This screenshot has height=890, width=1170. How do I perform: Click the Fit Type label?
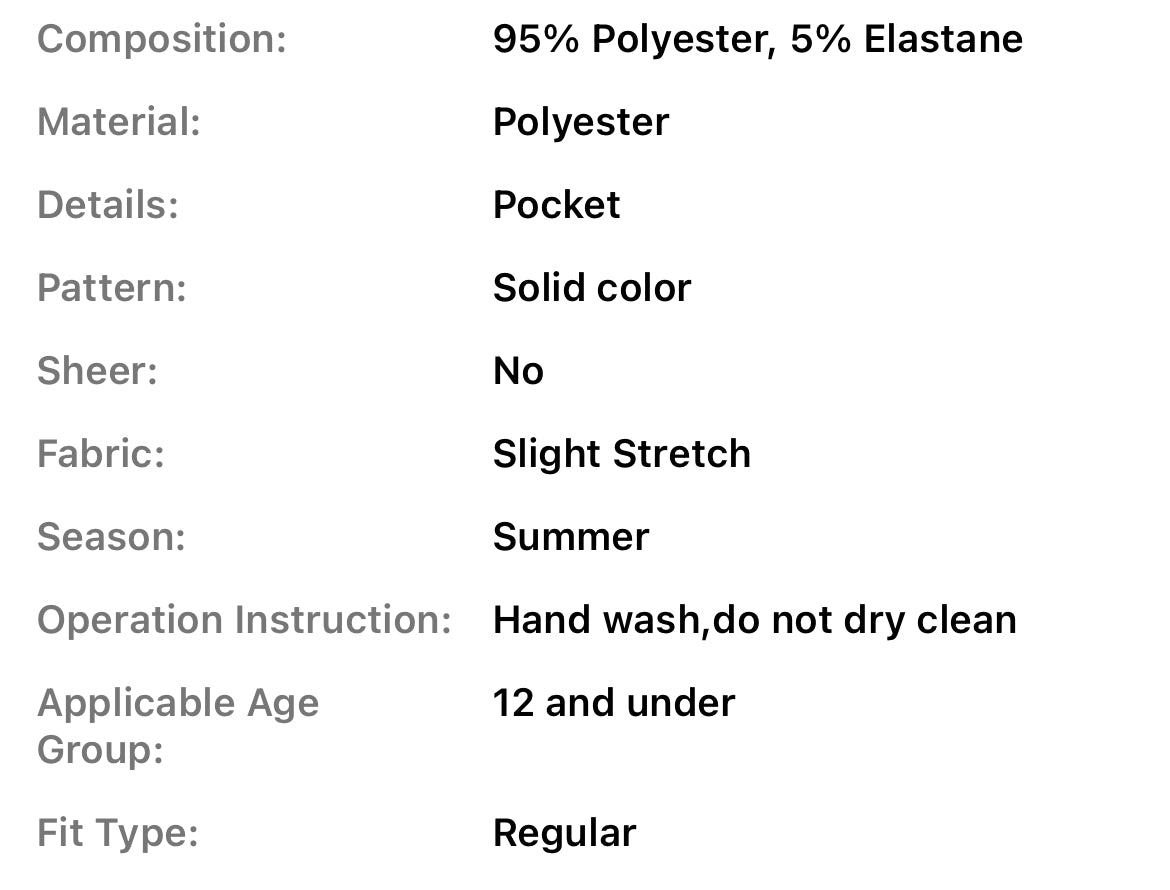(117, 834)
